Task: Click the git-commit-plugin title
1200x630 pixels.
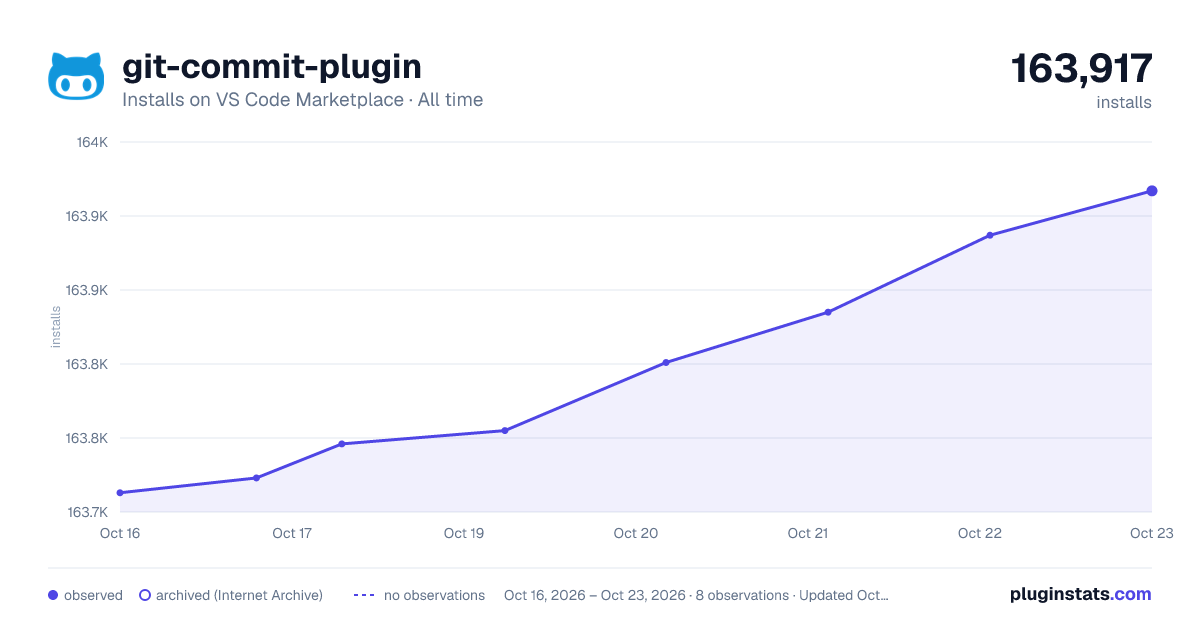Action: pos(272,66)
